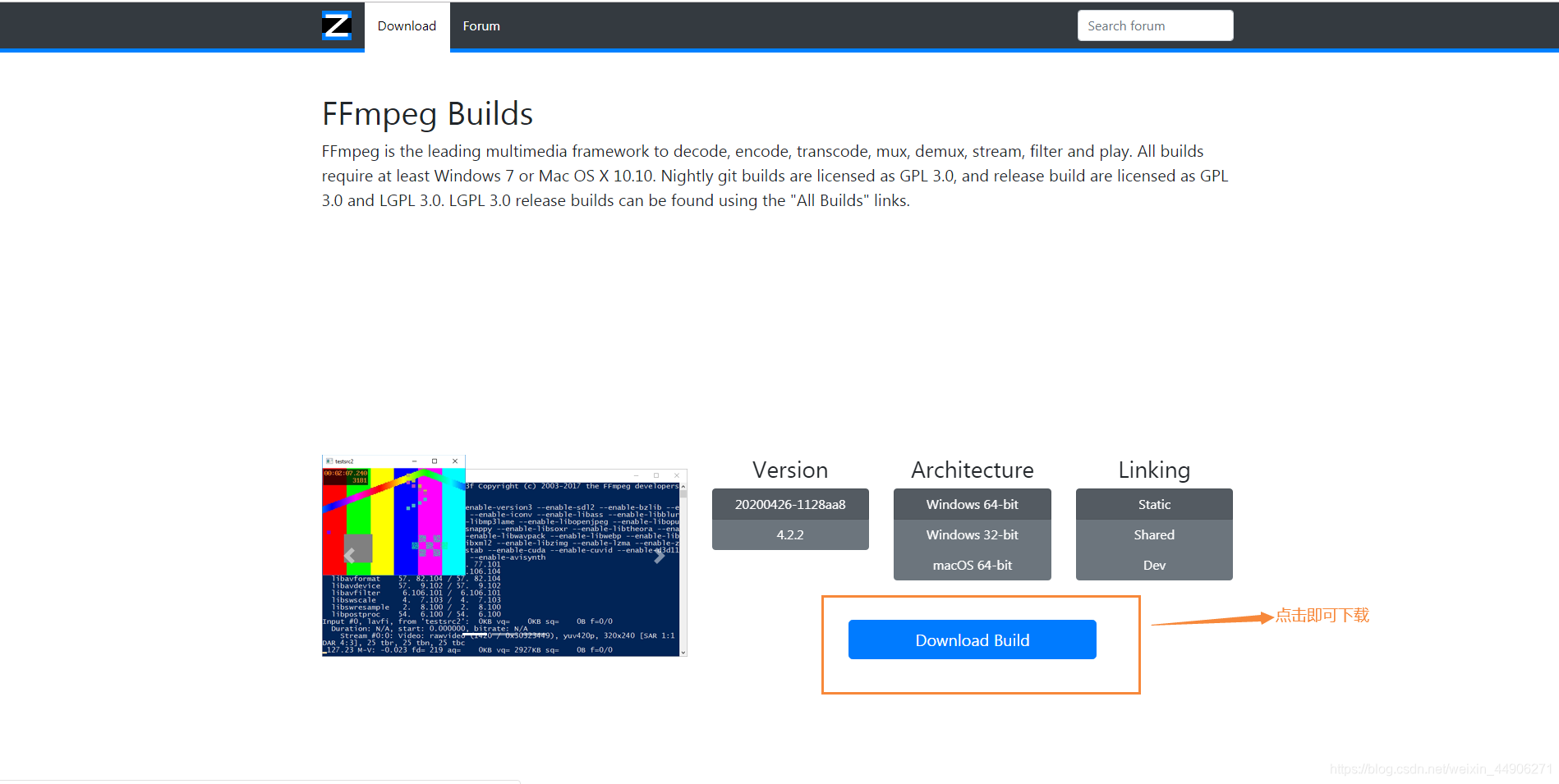Image resolution: width=1559 pixels, height=784 pixels.
Task: Choose the Shared linking option
Action: tap(1153, 534)
